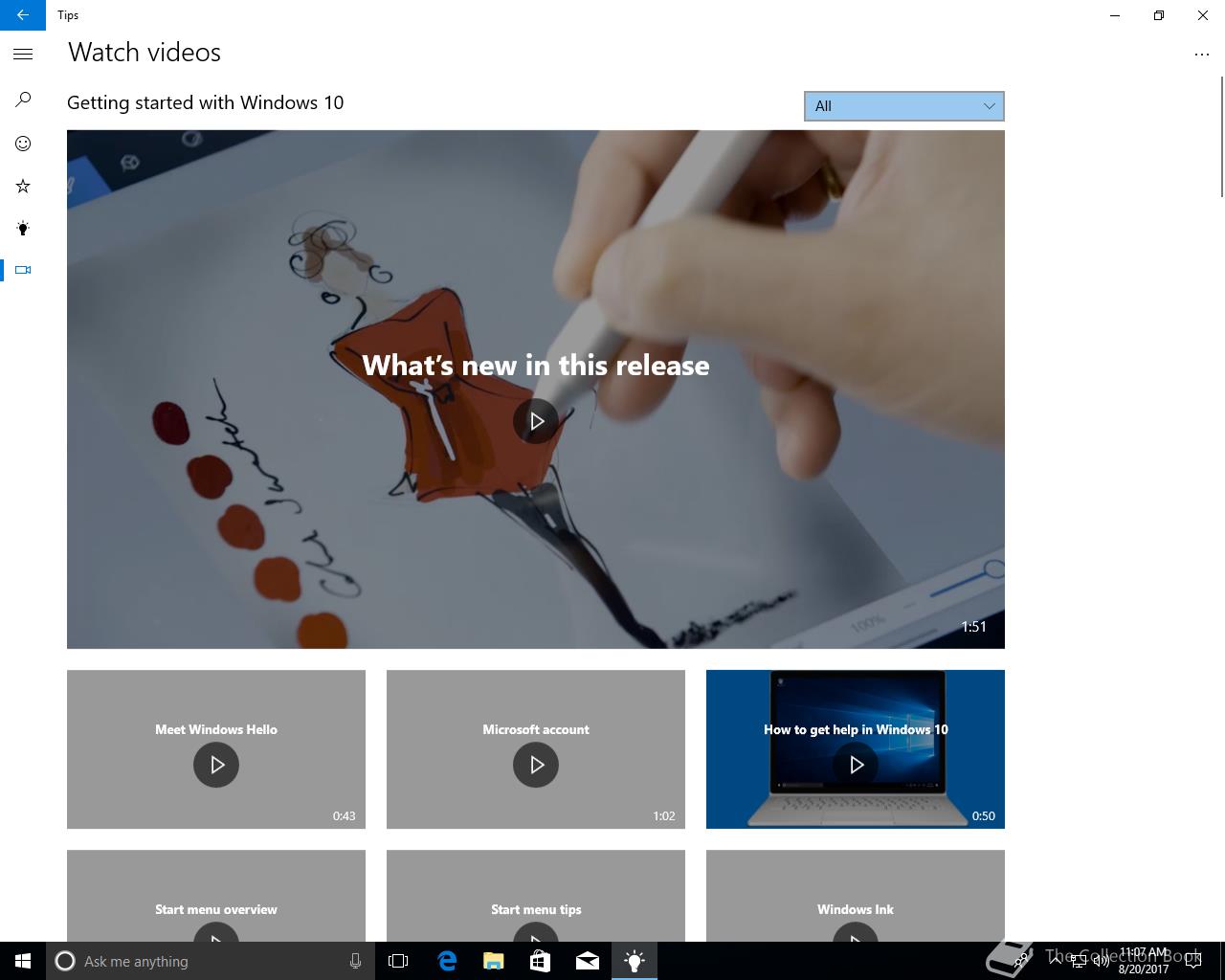Open the Action Center notifications icon

pyautogui.click(x=1193, y=961)
